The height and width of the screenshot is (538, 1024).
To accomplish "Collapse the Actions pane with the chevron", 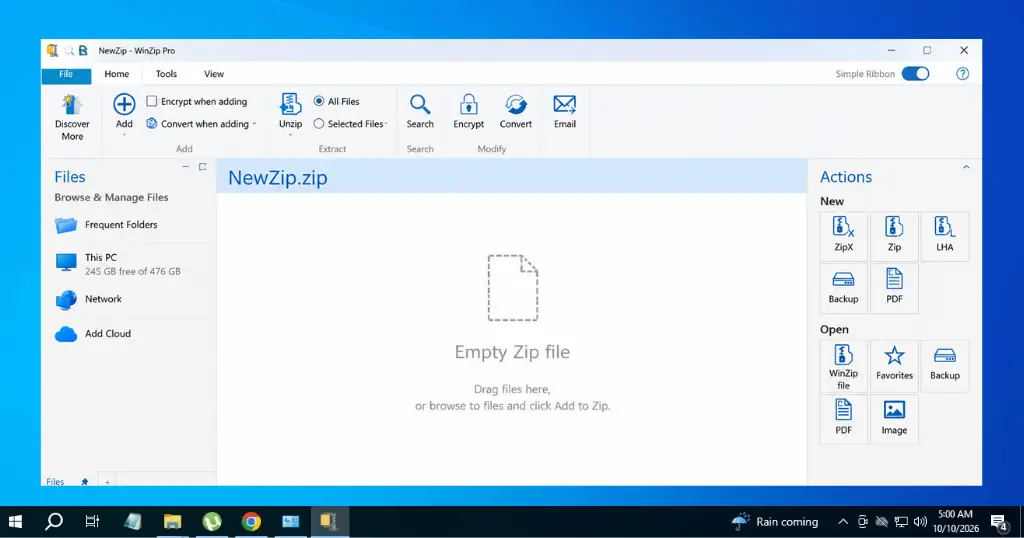I will 966,168.
